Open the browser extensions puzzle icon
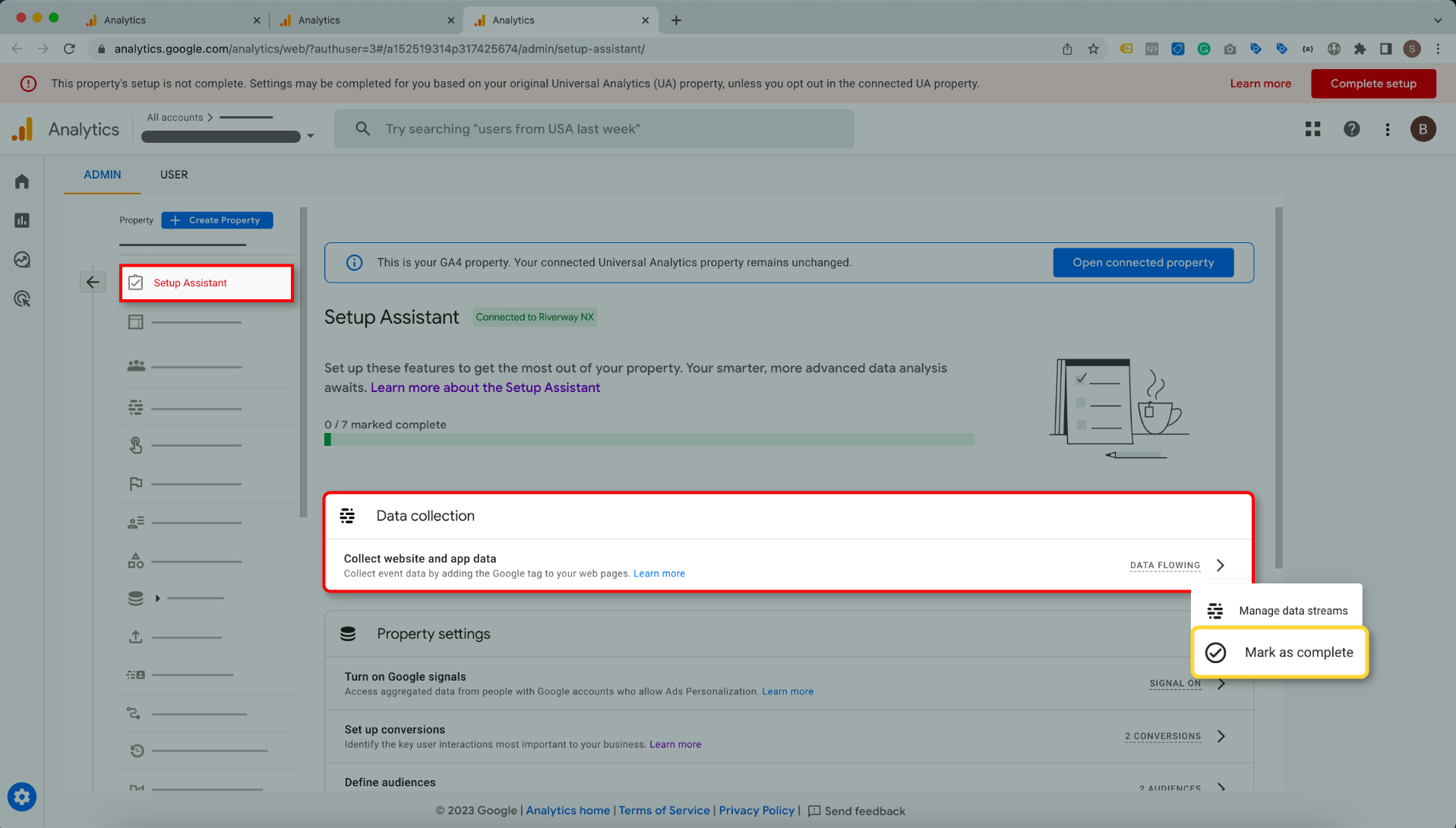The image size is (1456, 828). 1360,49
